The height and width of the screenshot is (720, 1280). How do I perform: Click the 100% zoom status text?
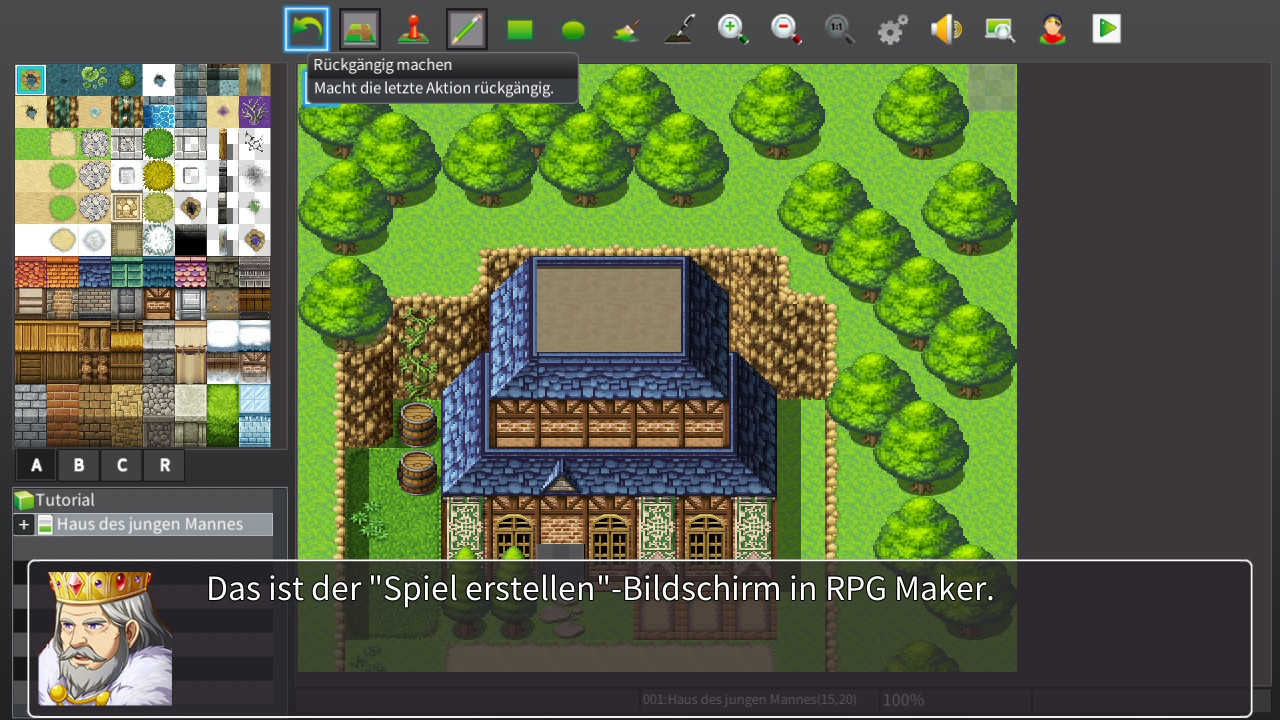pyautogui.click(x=903, y=700)
